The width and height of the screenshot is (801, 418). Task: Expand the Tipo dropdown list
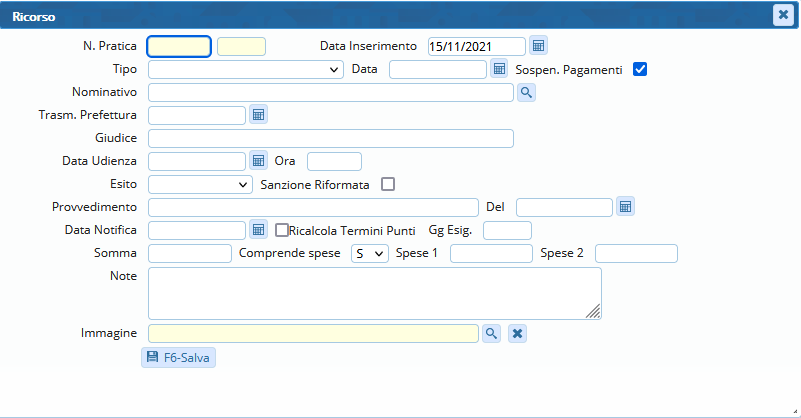pos(246,69)
